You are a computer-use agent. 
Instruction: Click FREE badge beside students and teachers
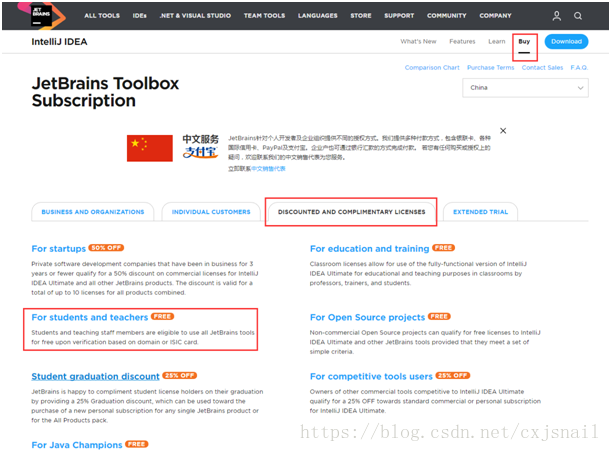click(x=162, y=316)
